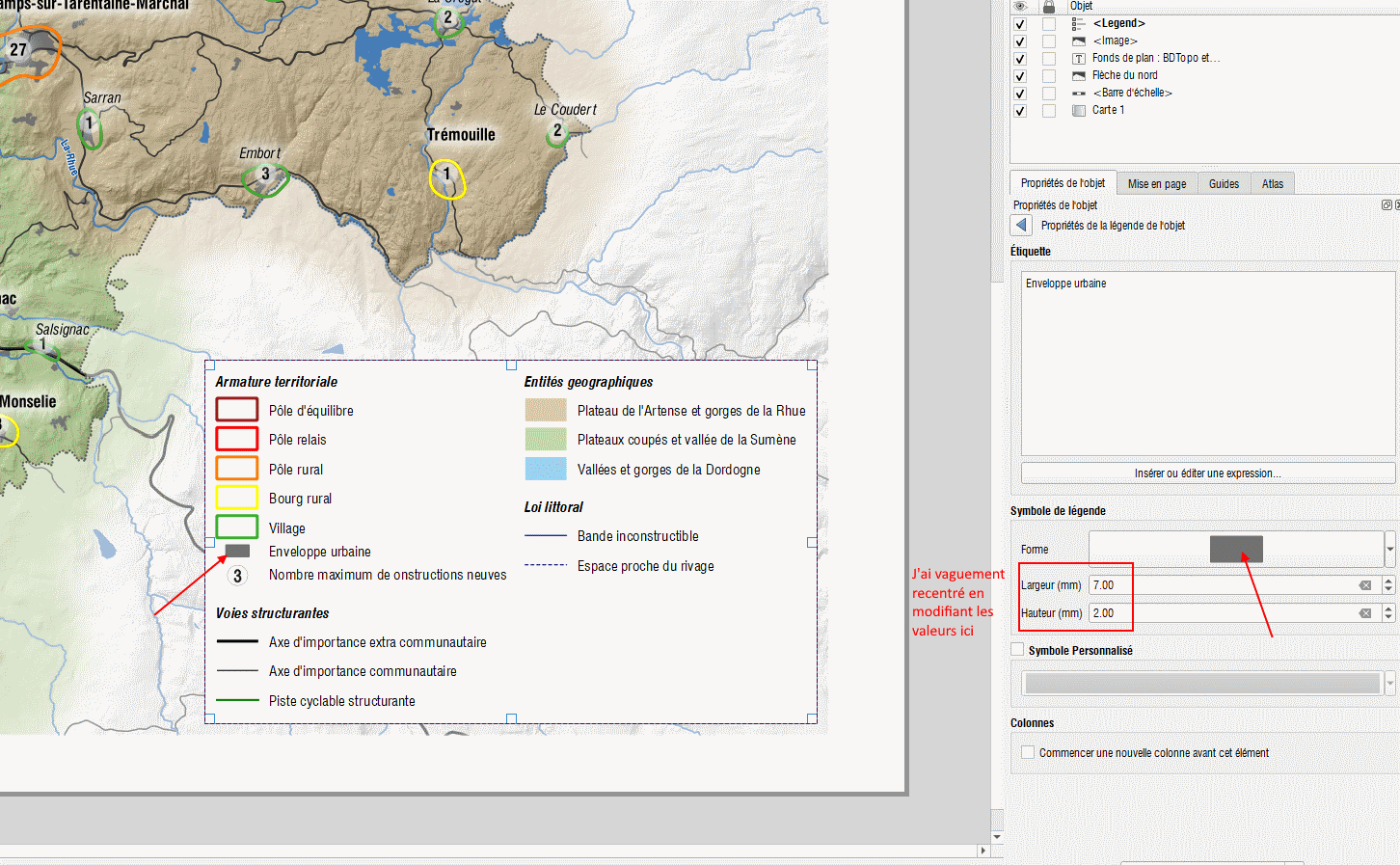
Task: Click the eye column header icon
Action: point(1020,6)
